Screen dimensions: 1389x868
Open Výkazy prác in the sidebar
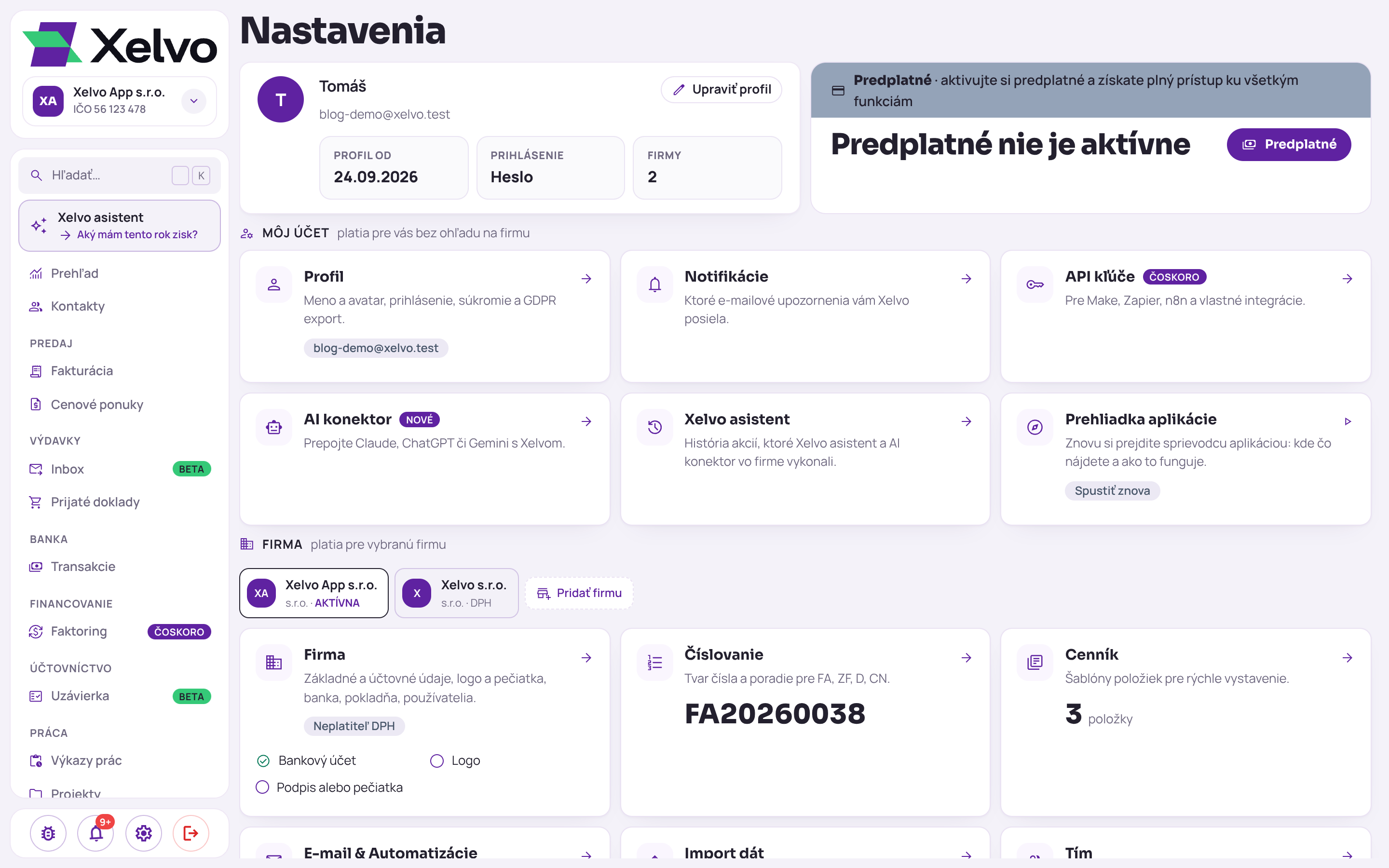click(120, 760)
